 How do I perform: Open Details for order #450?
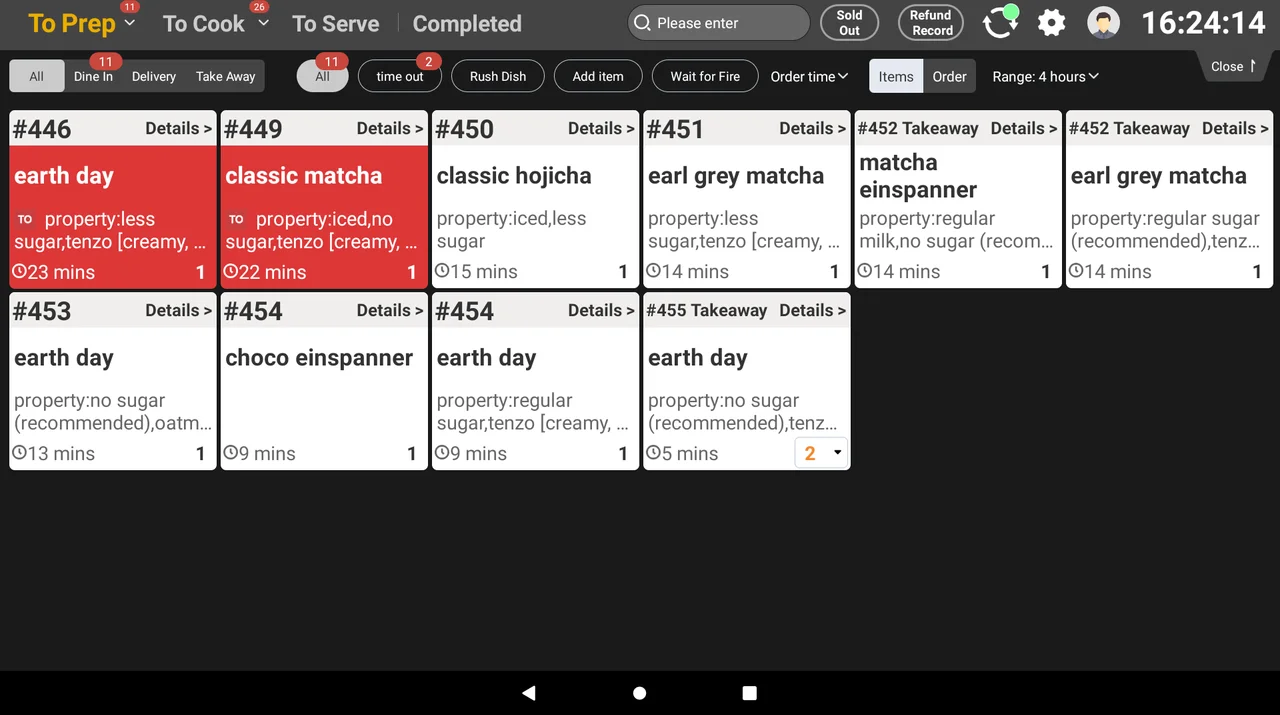pos(601,128)
